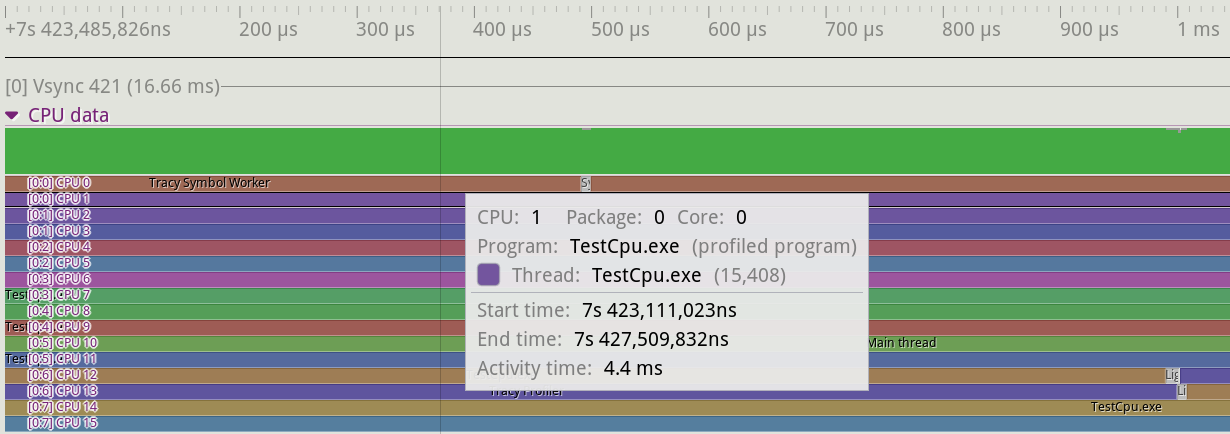
Task: Select the CPU 12 row label
Action: point(62,375)
